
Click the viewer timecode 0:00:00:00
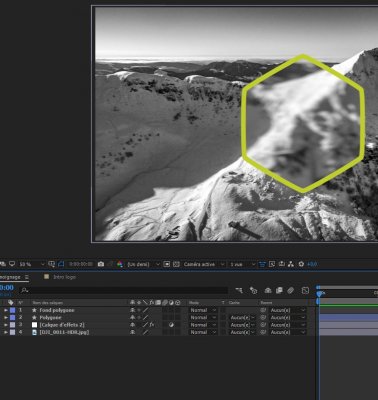click(x=81, y=264)
